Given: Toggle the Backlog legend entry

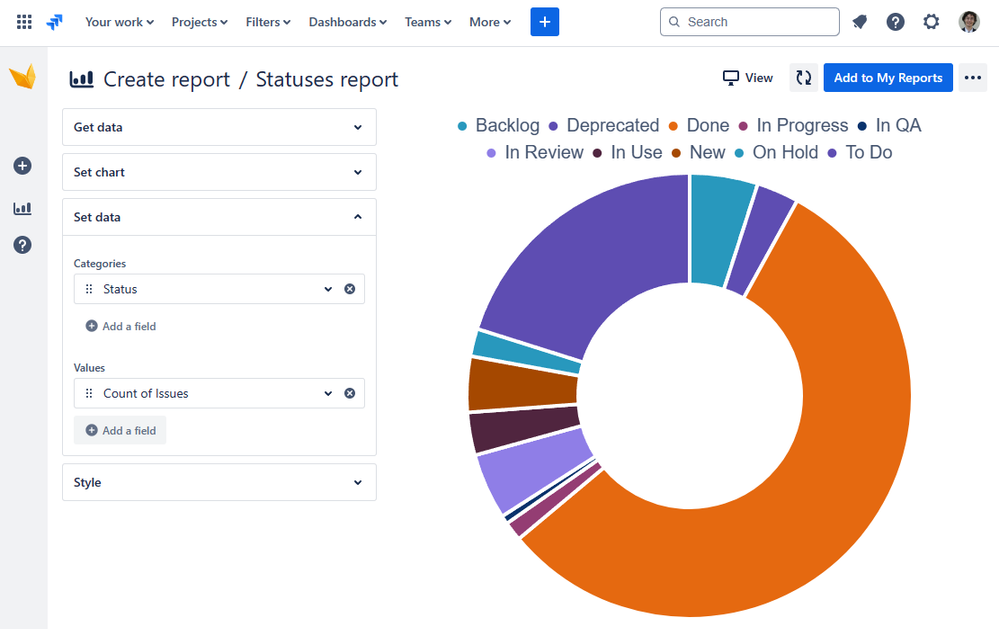Looking at the screenshot, I should coord(499,126).
